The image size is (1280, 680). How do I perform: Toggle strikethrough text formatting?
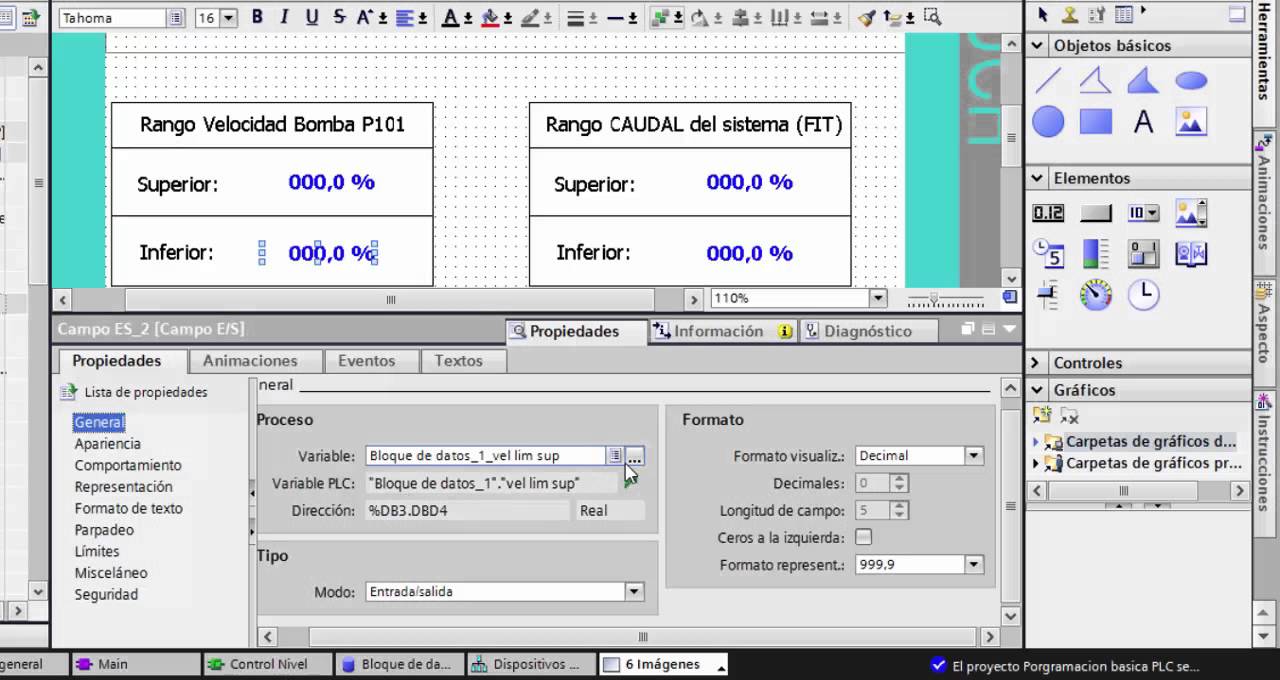[339, 17]
